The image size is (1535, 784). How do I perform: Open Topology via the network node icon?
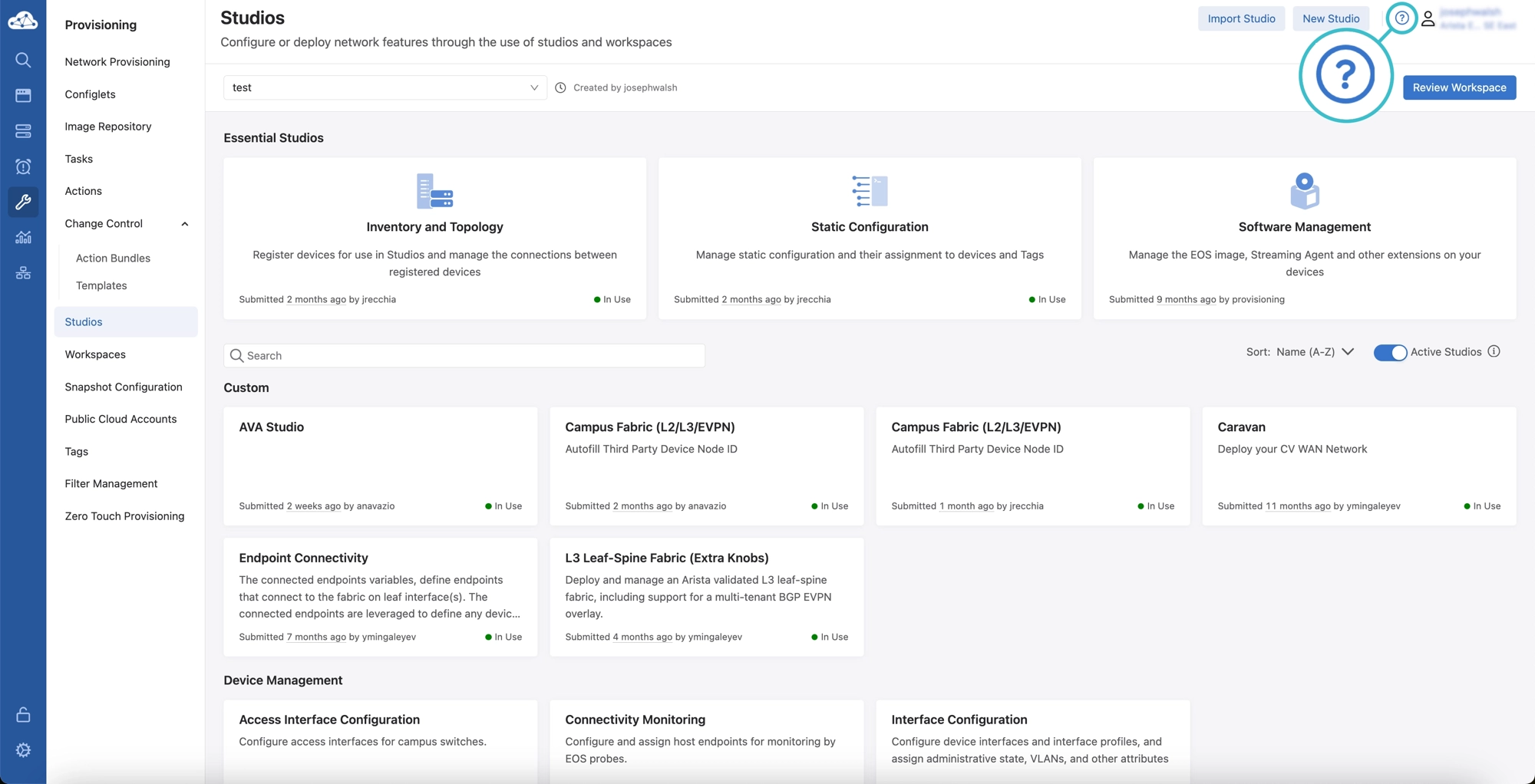tap(23, 272)
